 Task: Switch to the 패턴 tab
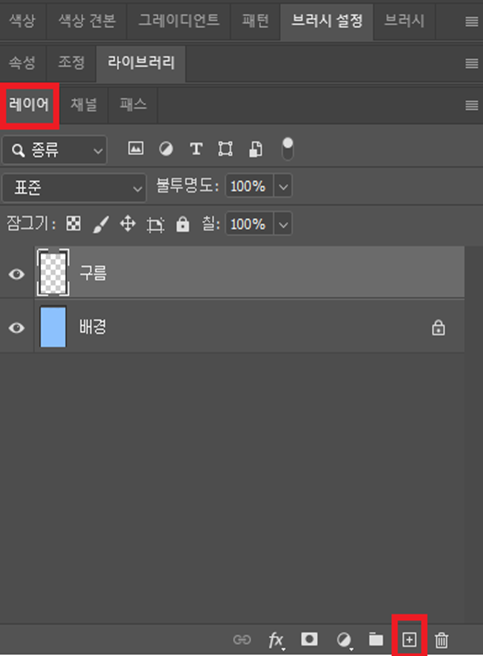coord(255,20)
